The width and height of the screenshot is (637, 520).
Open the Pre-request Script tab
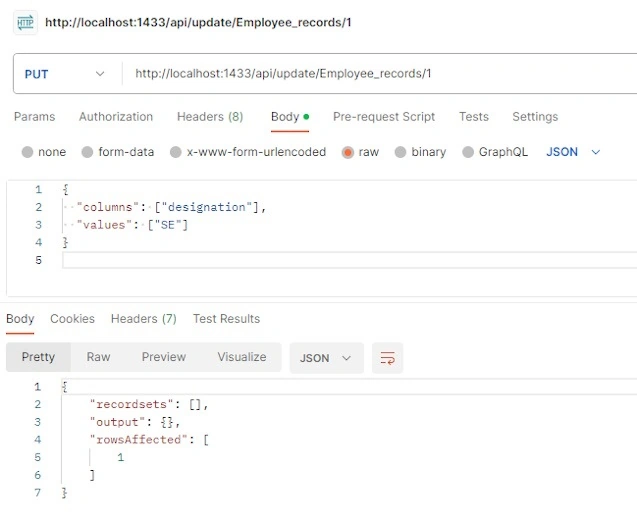click(x=384, y=117)
